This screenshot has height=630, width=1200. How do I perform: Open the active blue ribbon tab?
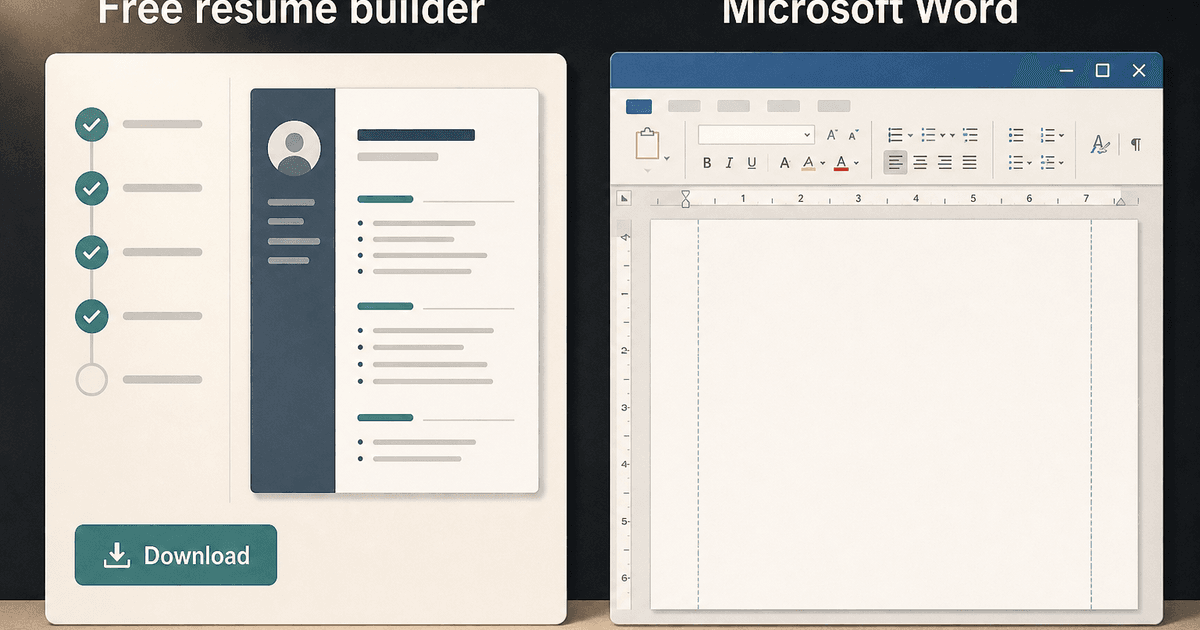638,106
